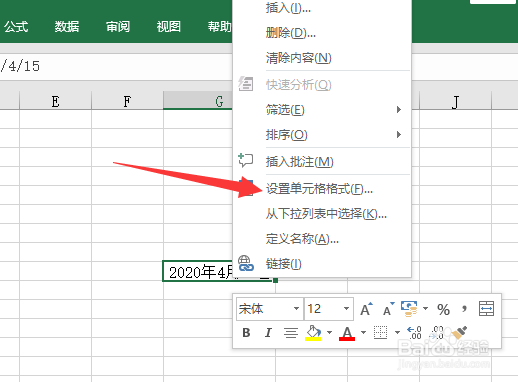The width and height of the screenshot is (518, 382).
Task: Click the fill handle of selected cell
Action: [275, 281]
